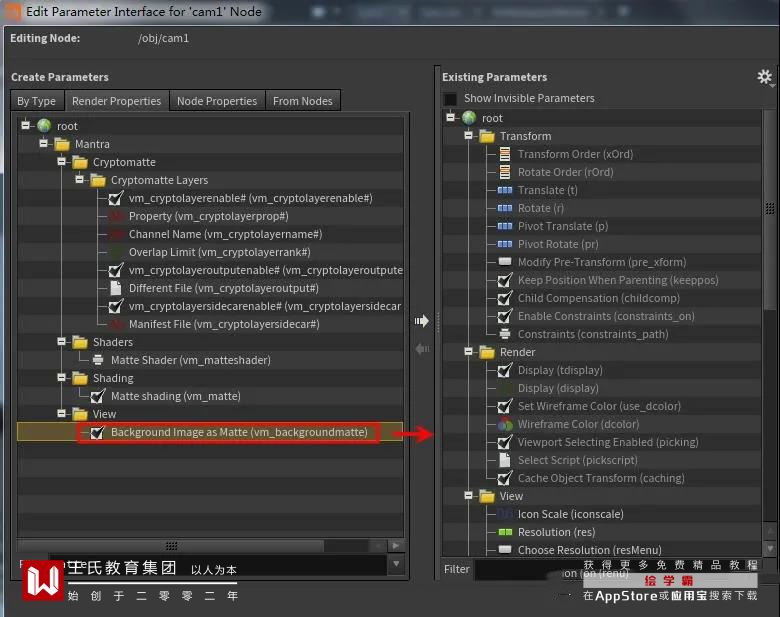Collapse the Shading tree node

pyautogui.click(x=61, y=377)
